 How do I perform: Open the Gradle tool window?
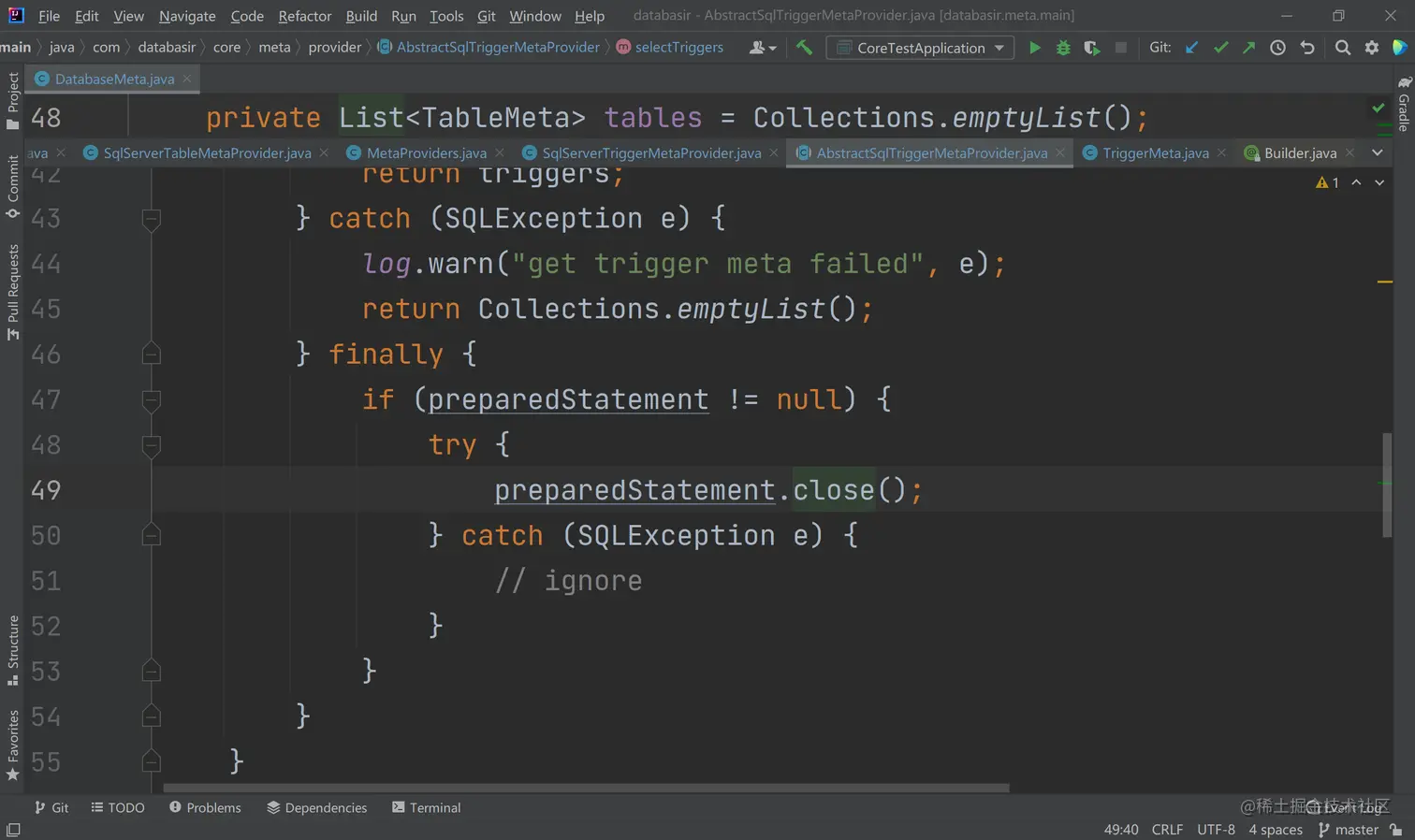[x=1404, y=103]
